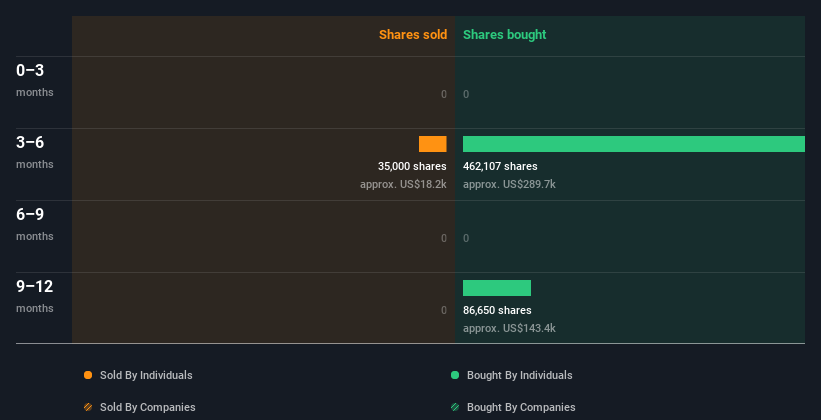This screenshot has width=821, height=420.
Task: Click the sold zero in the 6–9 months row
Action: [444, 238]
